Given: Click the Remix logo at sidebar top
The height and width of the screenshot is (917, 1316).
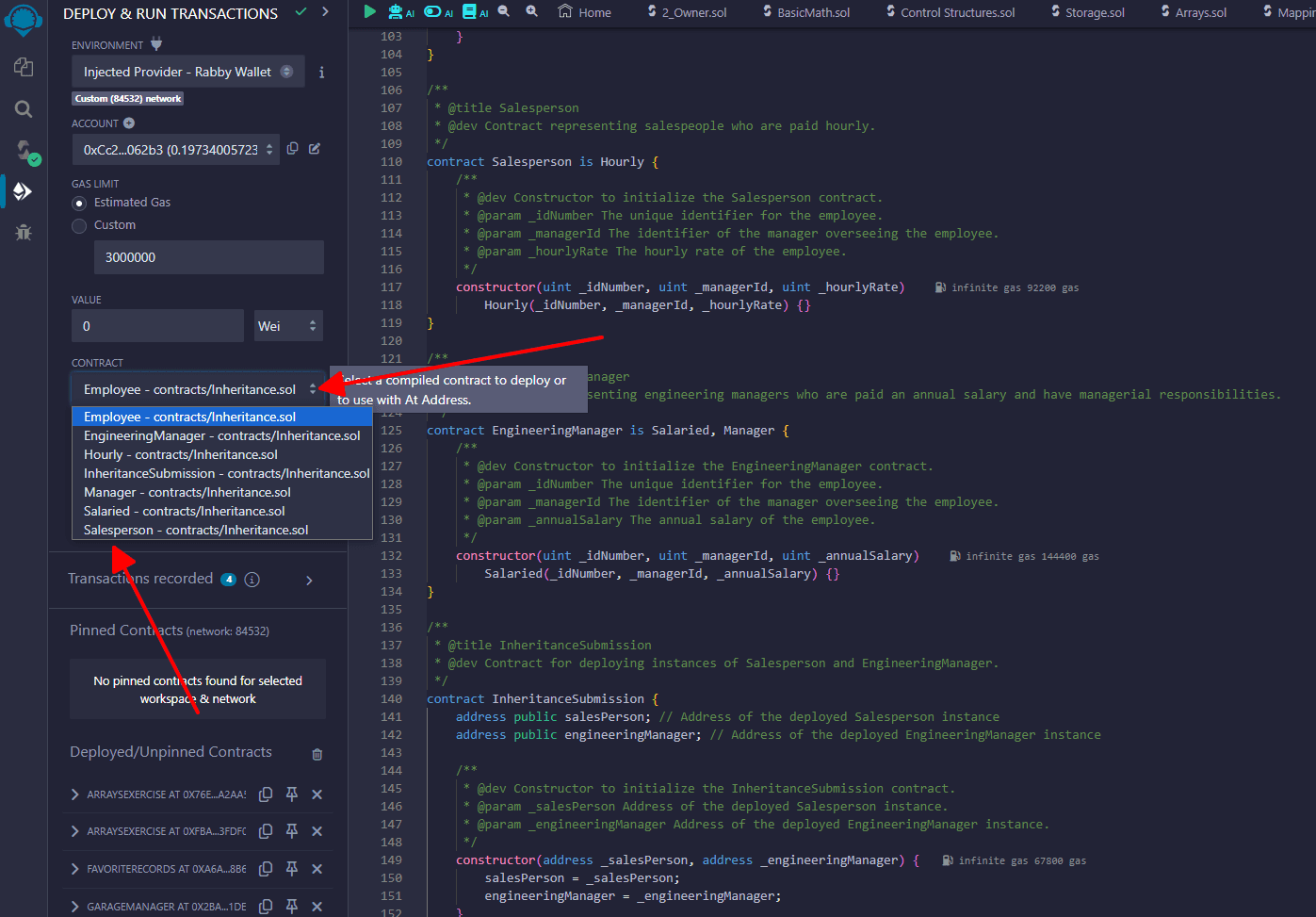Looking at the screenshot, I should tap(24, 19).
